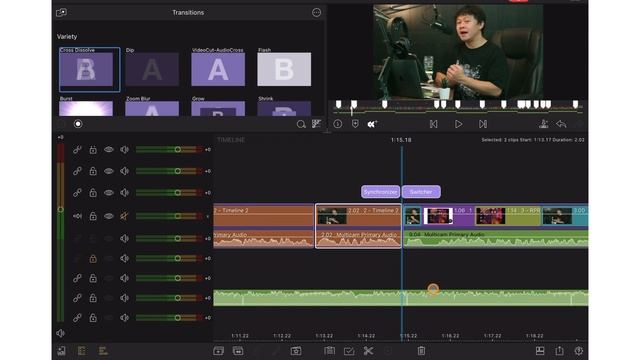Select the Zoom Blur transition
The height and width of the screenshot is (360, 640).
click(x=152, y=107)
